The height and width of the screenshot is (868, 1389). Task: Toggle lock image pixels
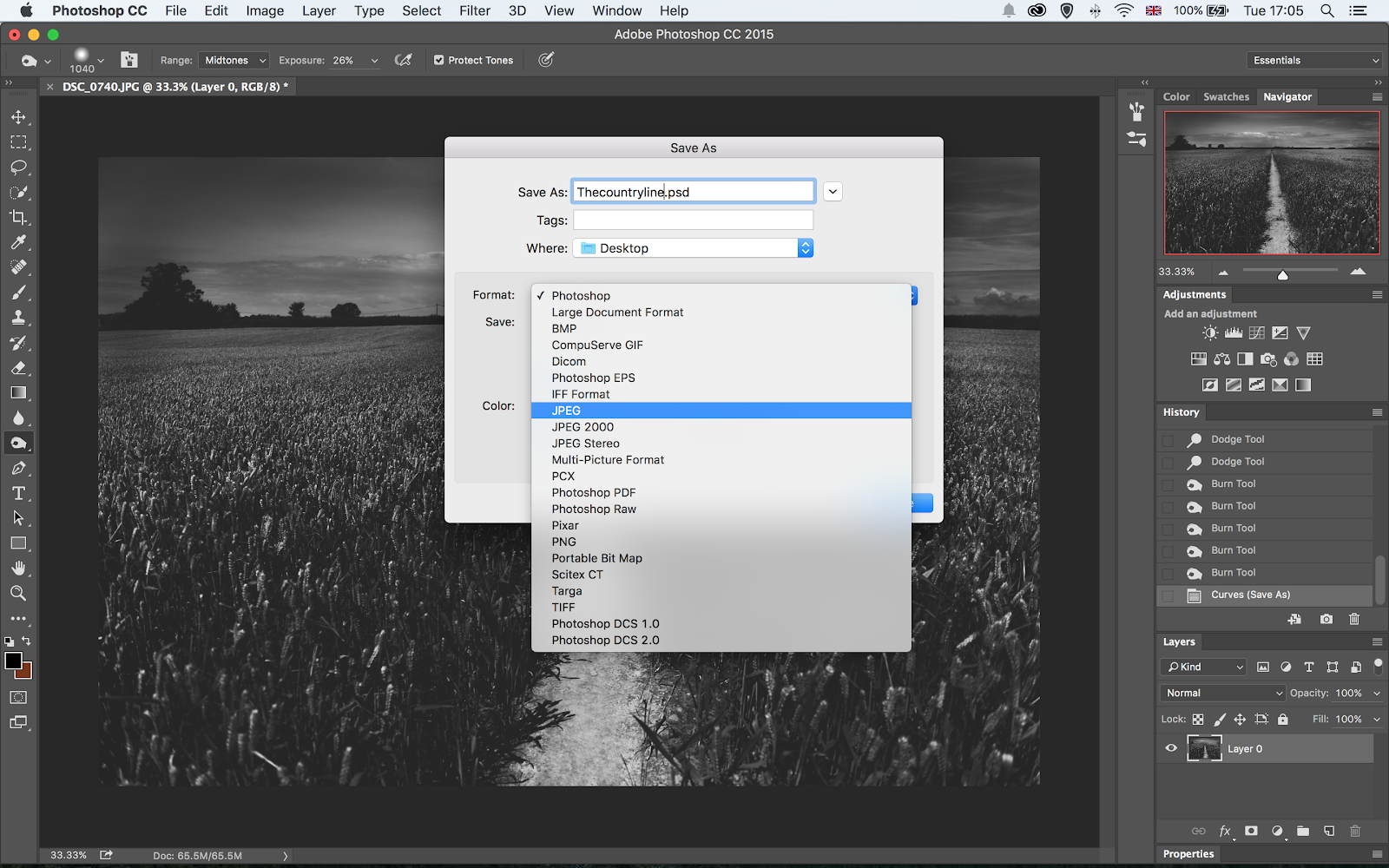pos(1219,720)
